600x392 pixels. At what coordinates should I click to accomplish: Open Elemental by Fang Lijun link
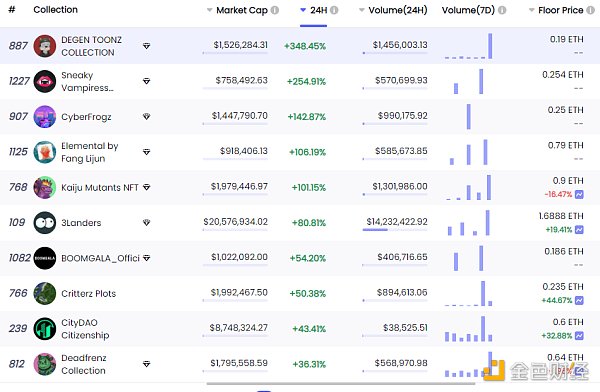pyautogui.click(x=90, y=152)
